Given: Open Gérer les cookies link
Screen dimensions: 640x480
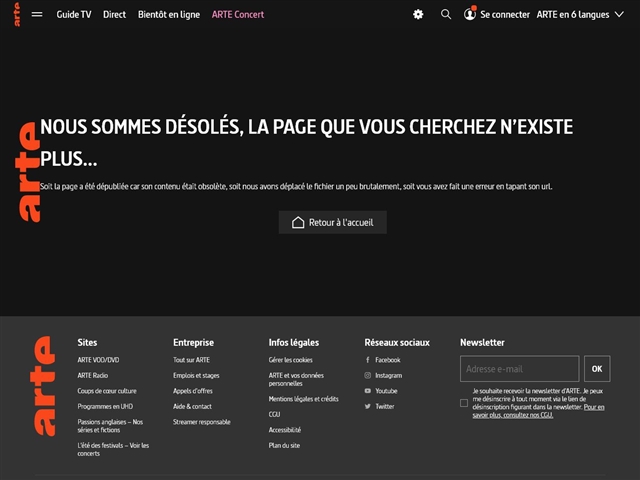Looking at the screenshot, I should click(x=291, y=360).
